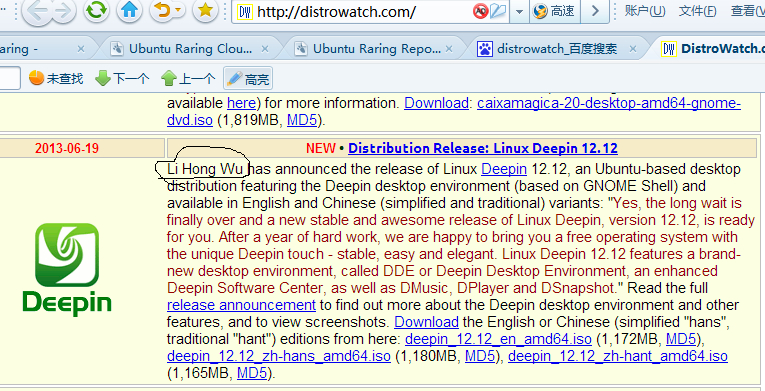
Task: Download deepin_12.12_en_amd64.iso
Action: coord(498,339)
